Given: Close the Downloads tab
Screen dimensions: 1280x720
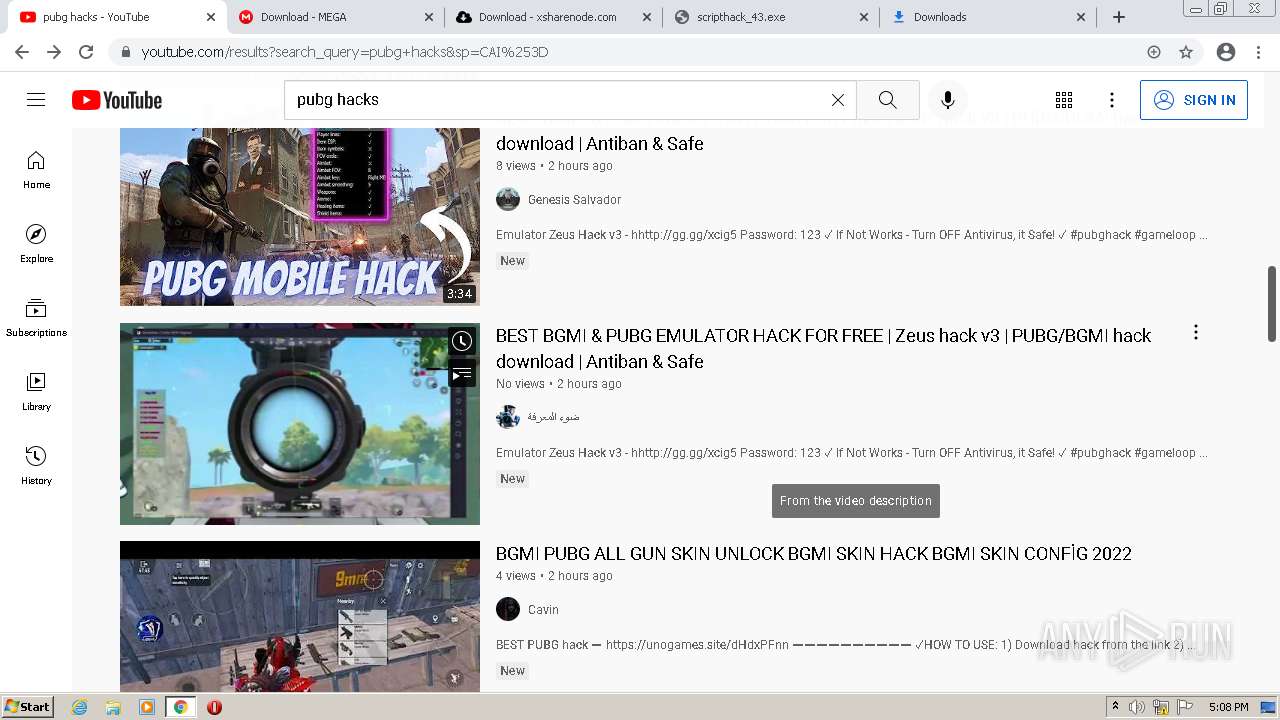Looking at the screenshot, I should coord(1081,17).
